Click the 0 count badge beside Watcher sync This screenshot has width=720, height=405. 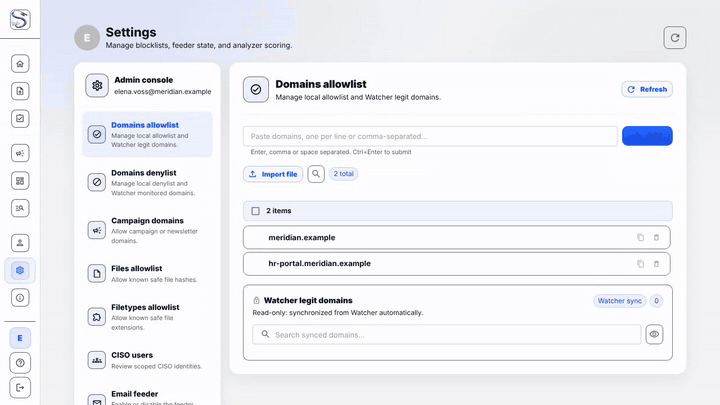coord(656,301)
